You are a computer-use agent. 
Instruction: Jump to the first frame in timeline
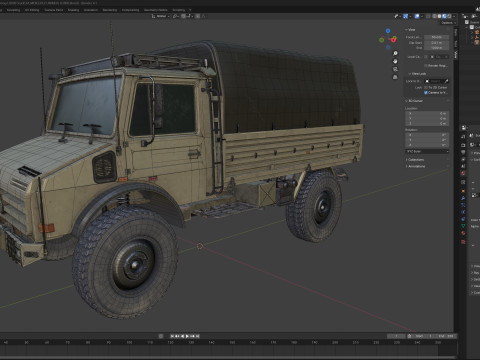click(172, 336)
